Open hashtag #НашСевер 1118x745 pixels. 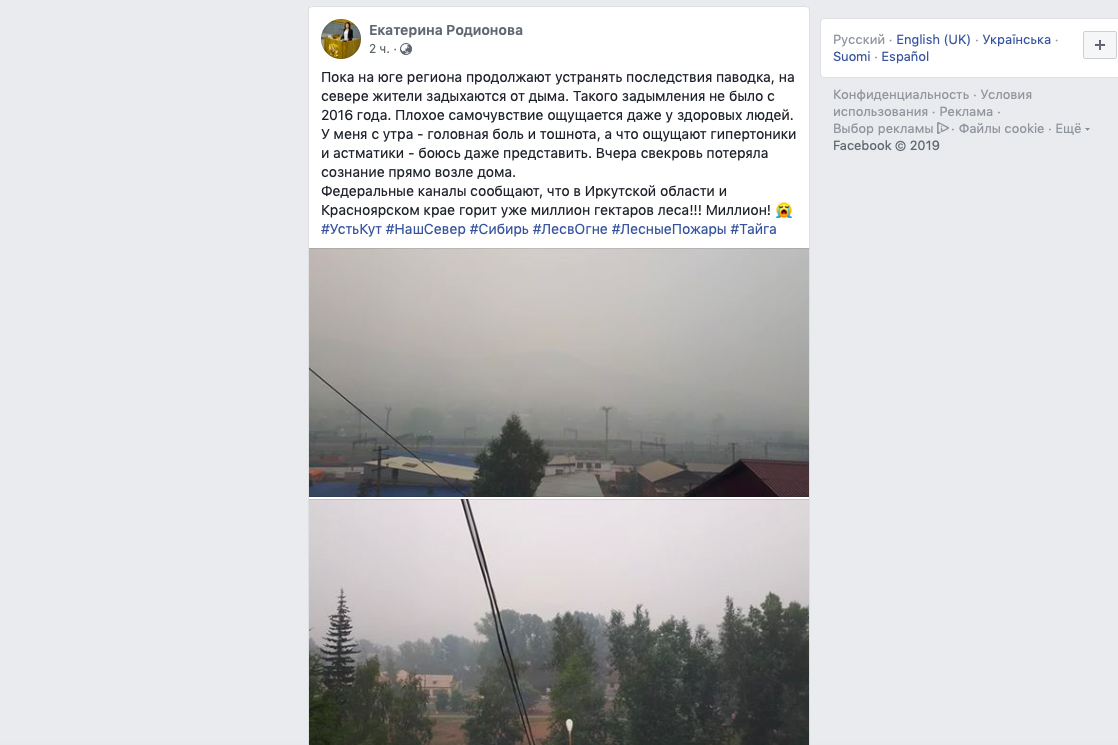click(x=426, y=230)
